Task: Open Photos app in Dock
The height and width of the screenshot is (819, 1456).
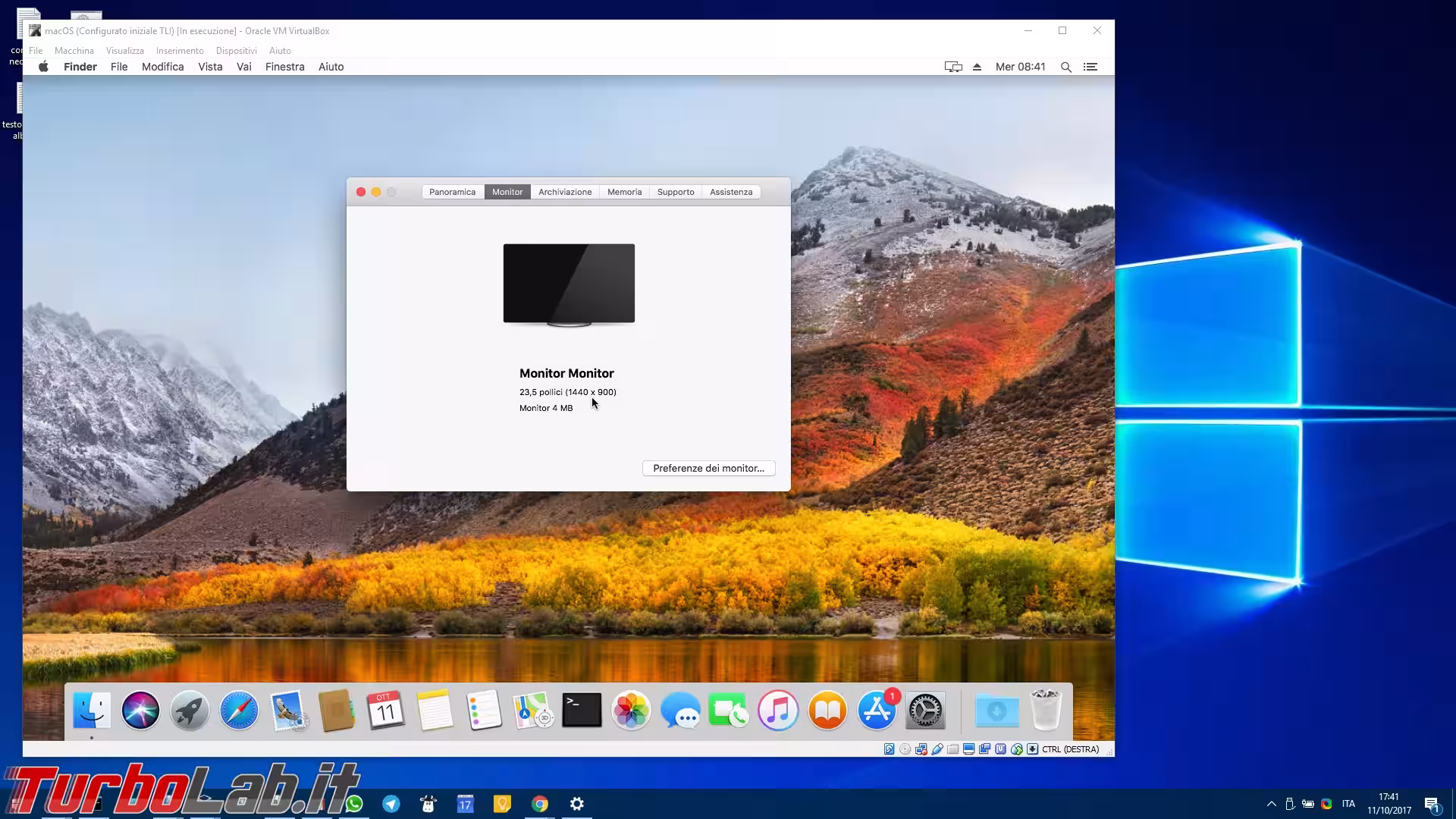Action: [x=631, y=711]
